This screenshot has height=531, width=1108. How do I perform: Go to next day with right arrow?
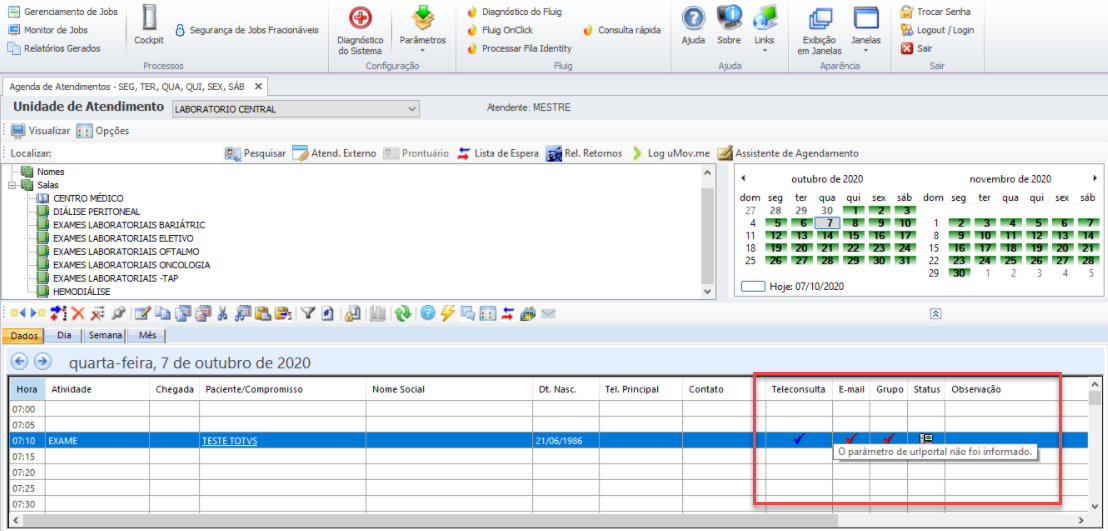43,362
